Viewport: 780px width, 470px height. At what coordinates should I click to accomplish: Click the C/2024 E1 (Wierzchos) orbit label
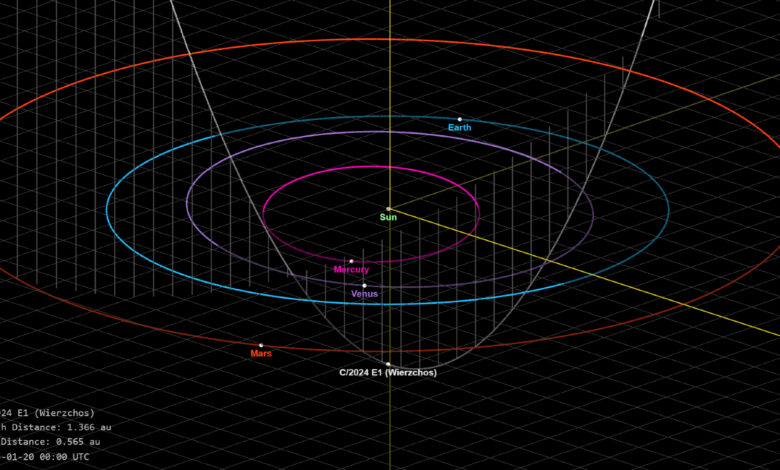(388, 372)
